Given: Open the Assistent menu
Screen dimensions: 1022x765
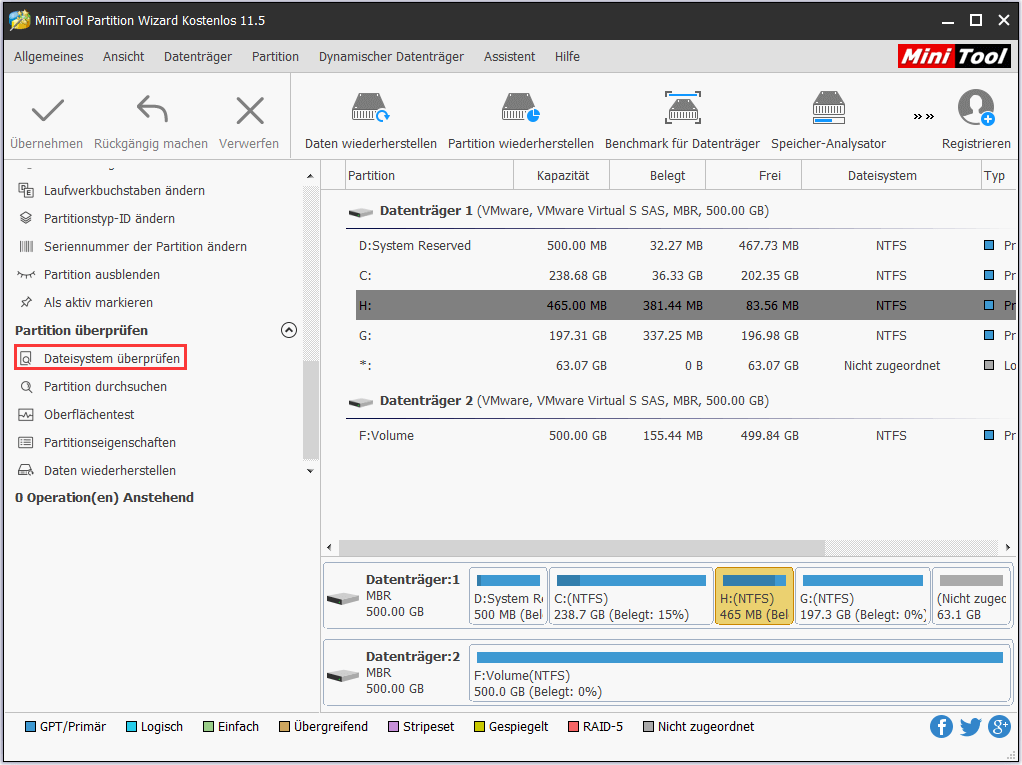Looking at the screenshot, I should tap(509, 57).
